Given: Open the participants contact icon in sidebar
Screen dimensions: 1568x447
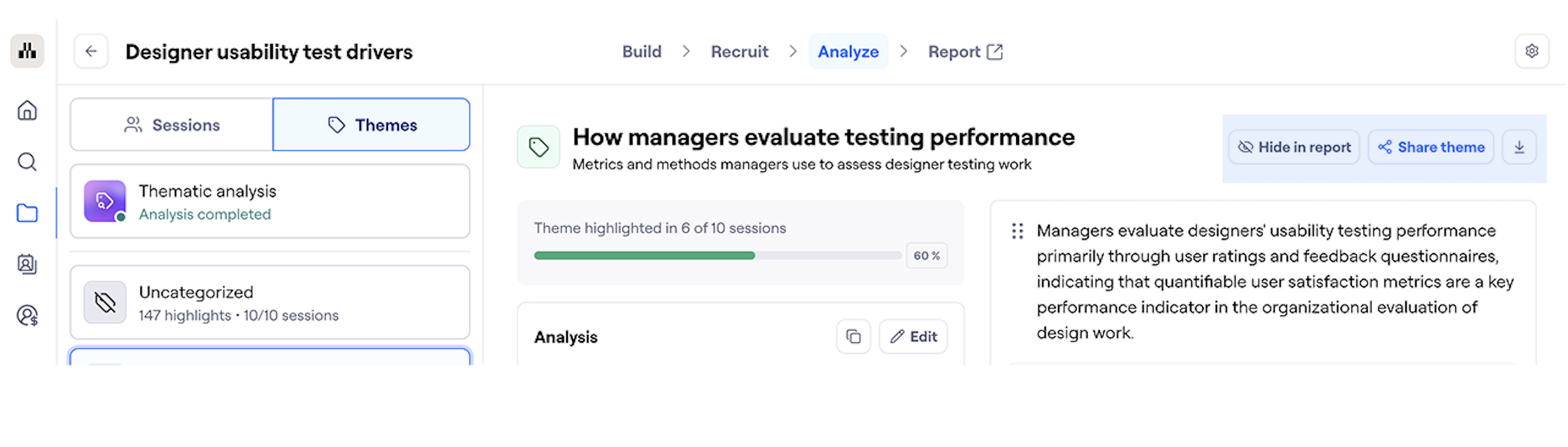Looking at the screenshot, I should pyautogui.click(x=27, y=264).
